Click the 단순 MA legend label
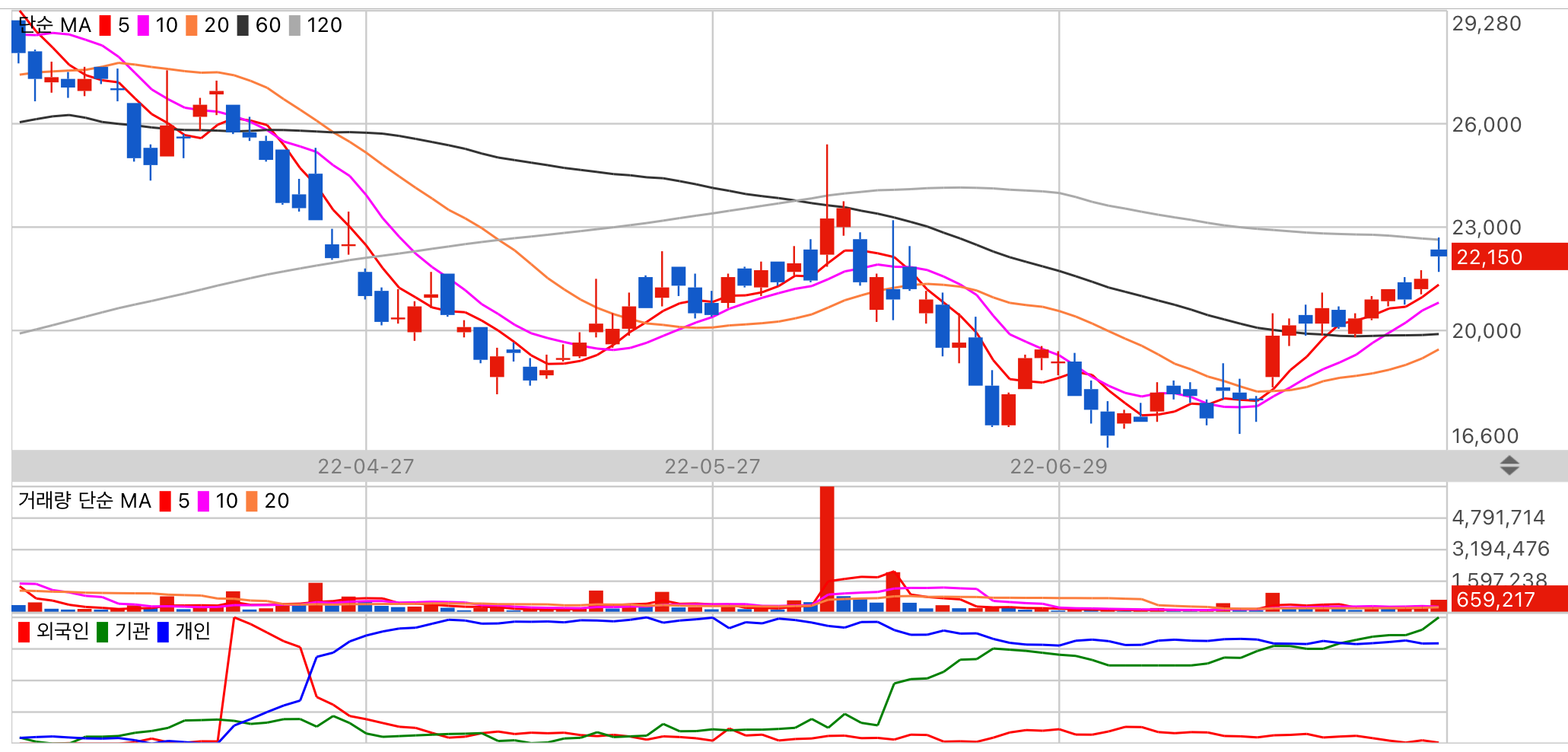Screen dimensions: 1568x752 pos(54,26)
